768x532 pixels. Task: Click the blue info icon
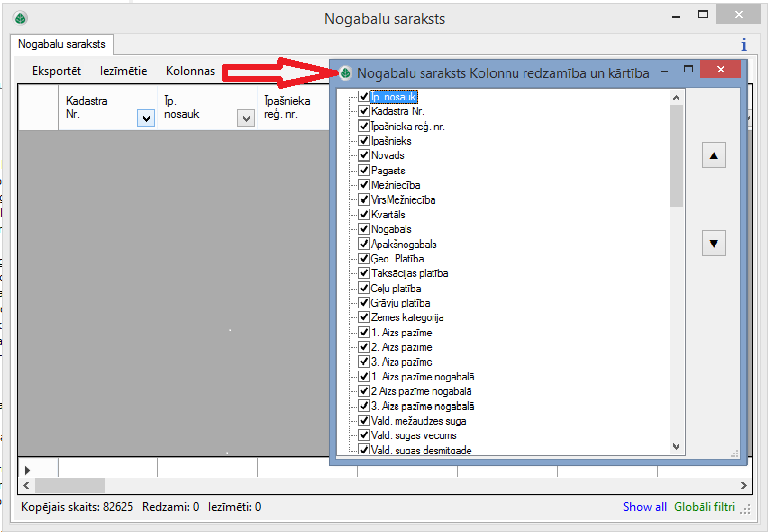(743, 45)
